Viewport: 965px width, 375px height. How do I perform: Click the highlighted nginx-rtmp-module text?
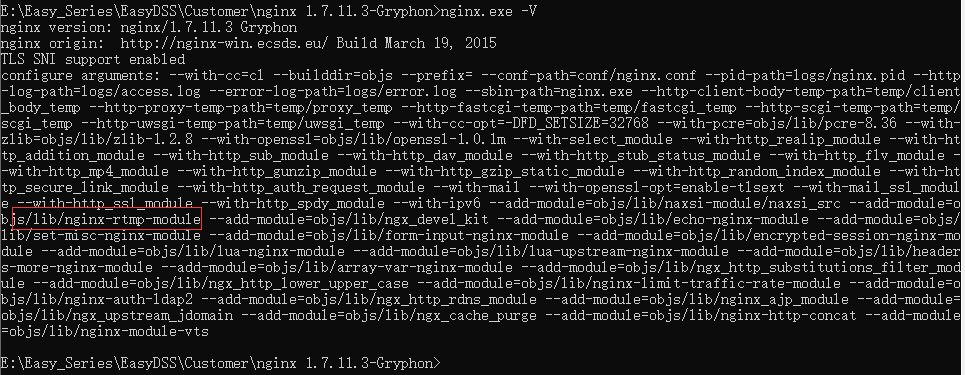[107, 219]
